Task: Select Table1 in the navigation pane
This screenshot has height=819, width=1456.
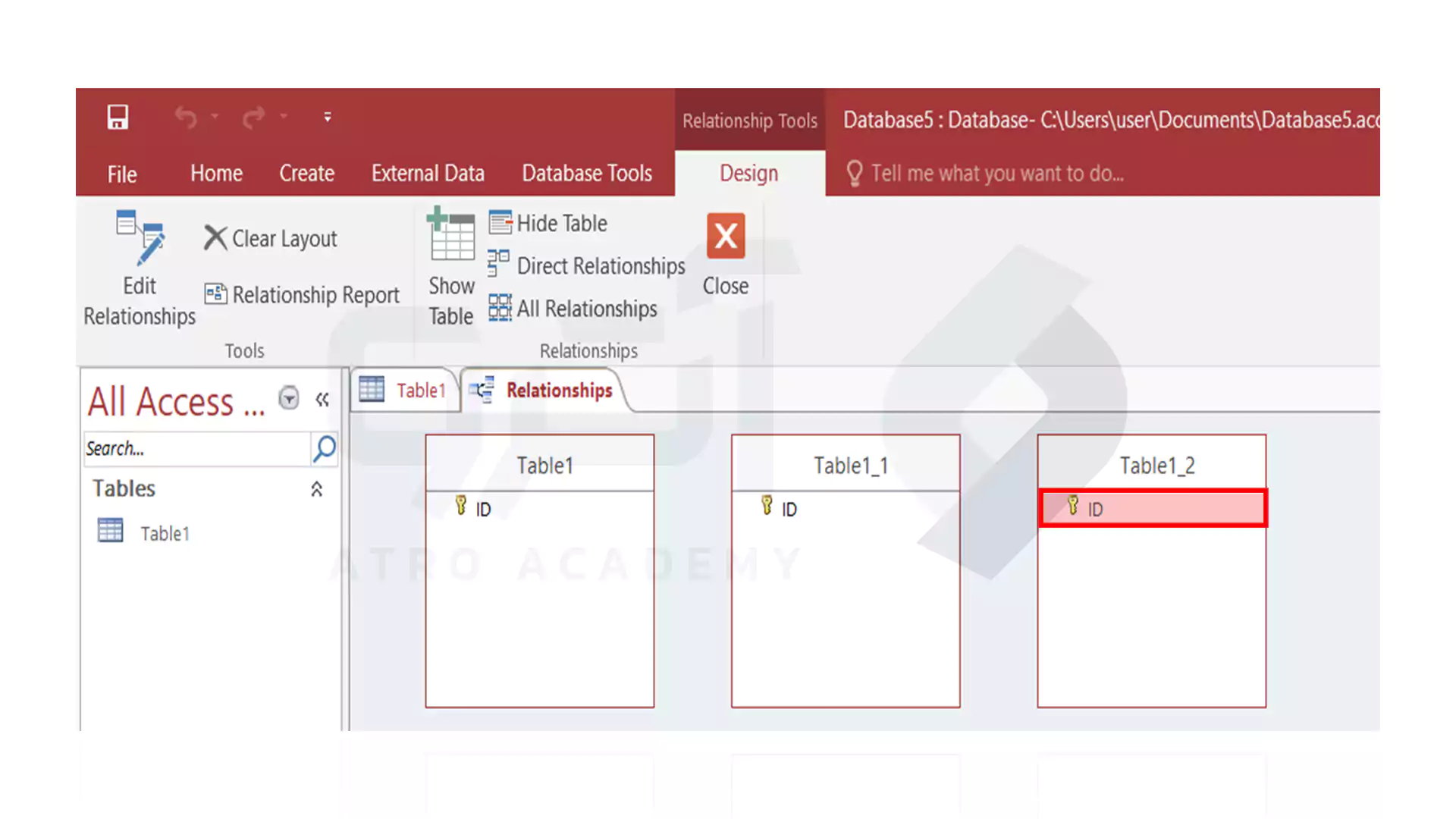Action: click(165, 532)
